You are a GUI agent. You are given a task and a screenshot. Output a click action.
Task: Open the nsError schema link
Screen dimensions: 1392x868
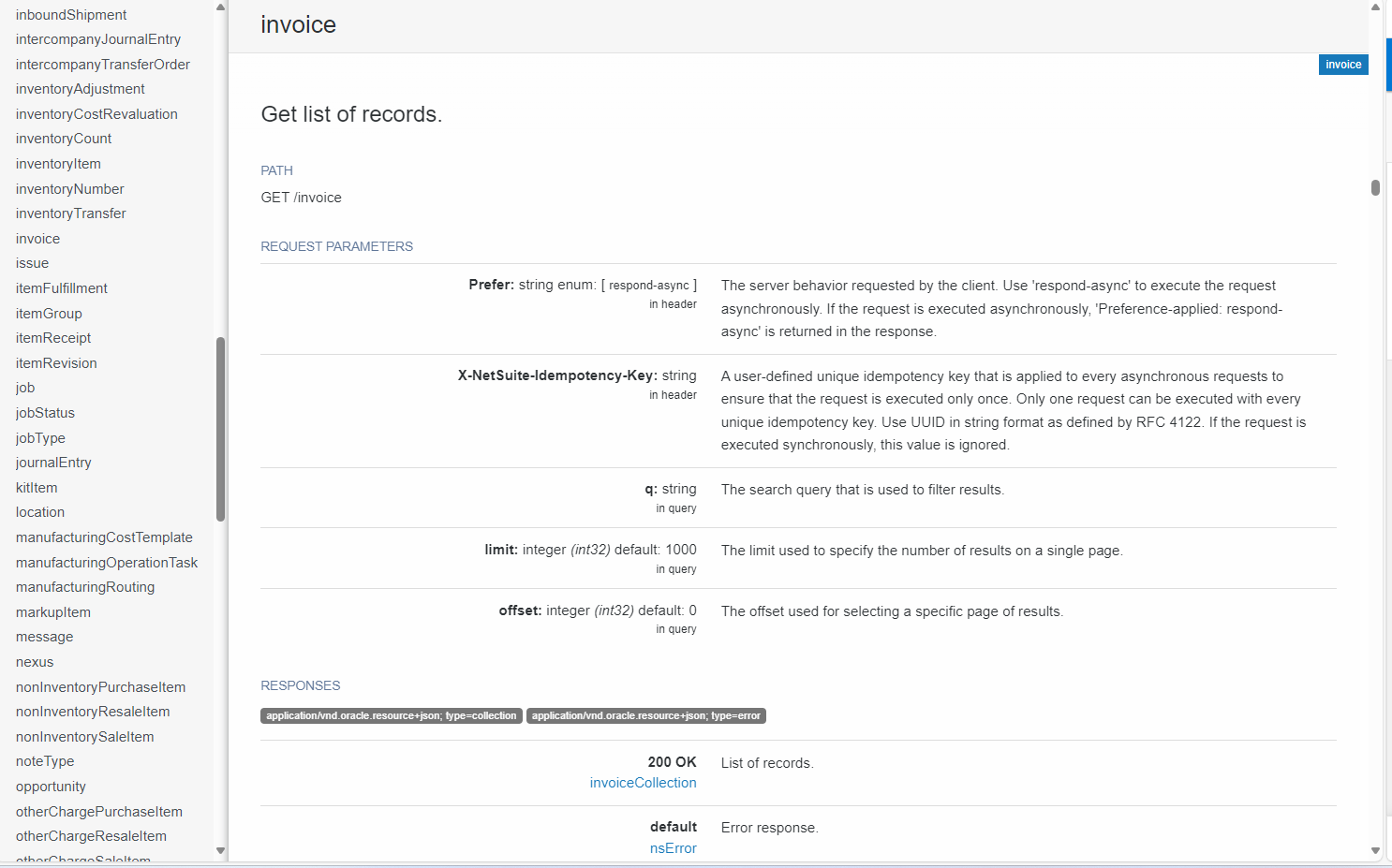[x=673, y=848]
